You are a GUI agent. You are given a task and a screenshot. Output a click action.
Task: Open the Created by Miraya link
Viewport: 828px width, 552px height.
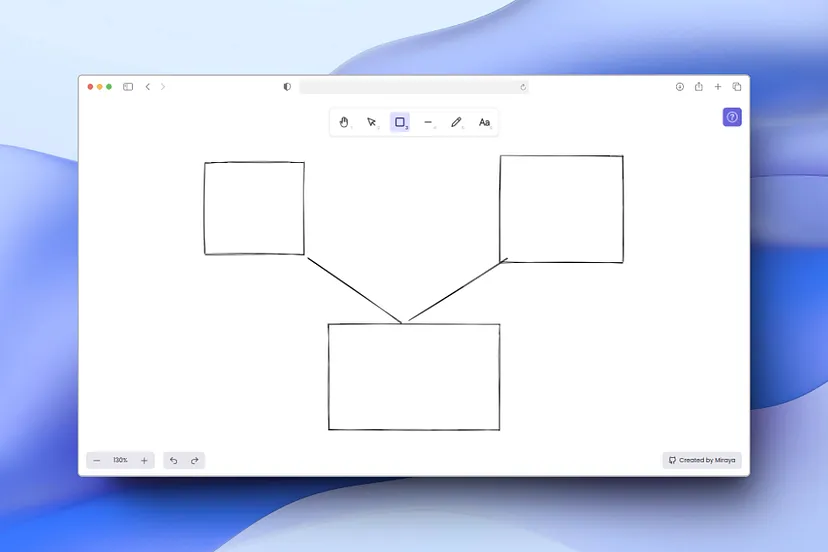coord(702,460)
